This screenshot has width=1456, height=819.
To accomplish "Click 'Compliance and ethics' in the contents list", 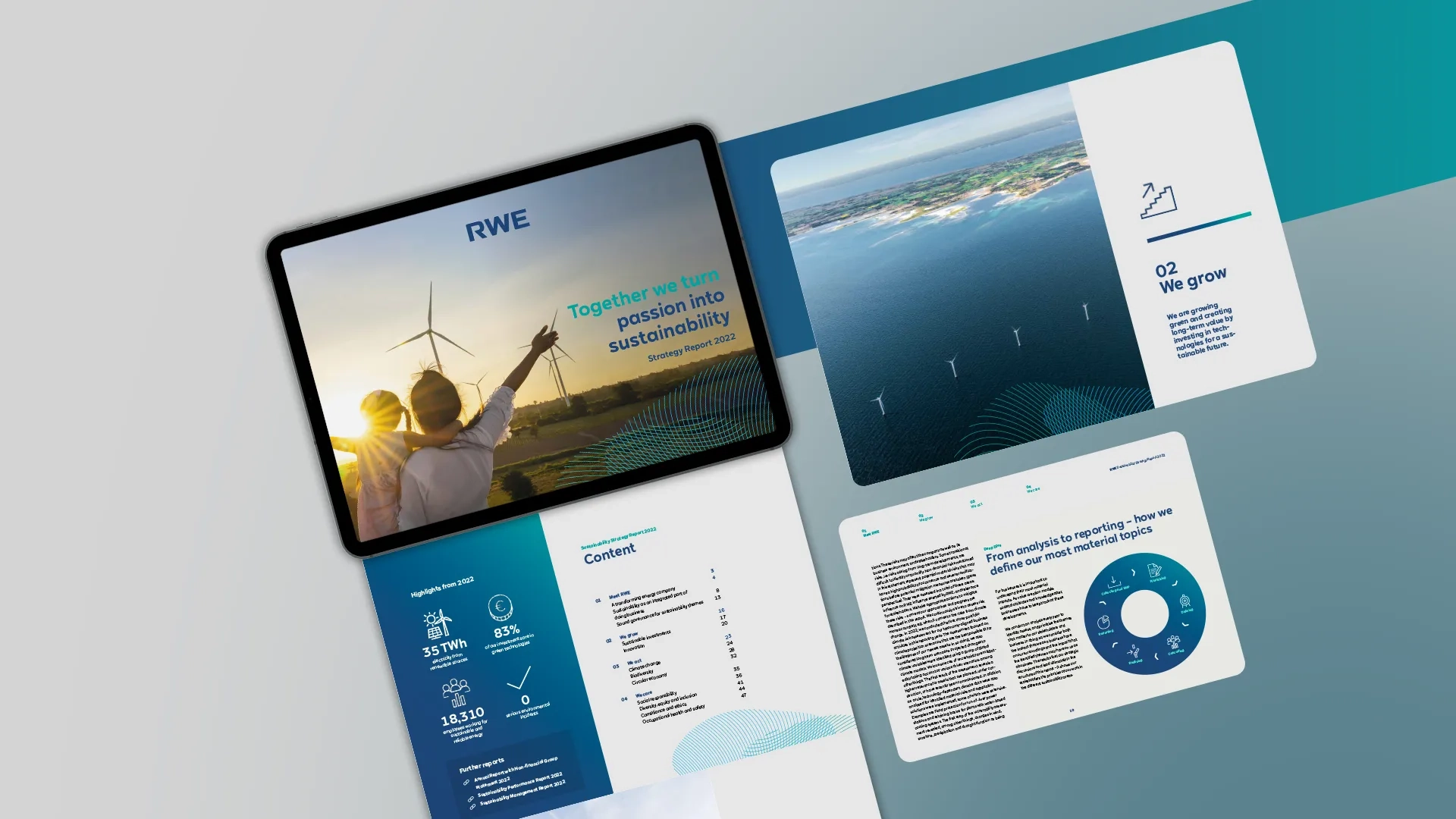I will coord(664,711).
